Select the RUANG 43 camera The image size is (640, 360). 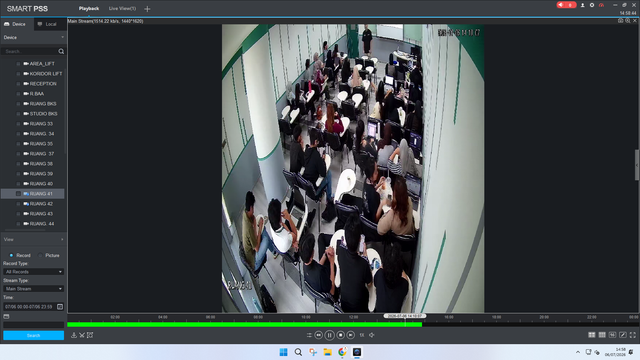click(41, 213)
